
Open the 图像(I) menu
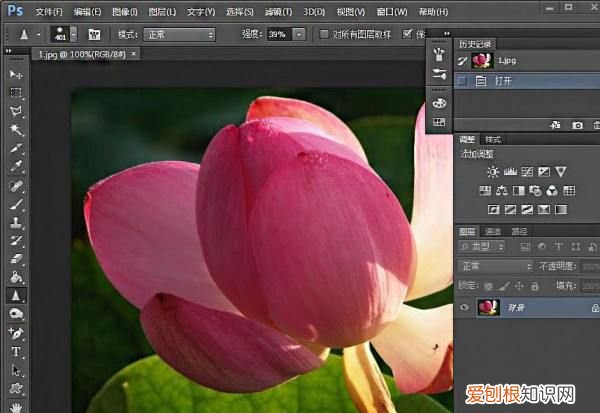coord(126,11)
